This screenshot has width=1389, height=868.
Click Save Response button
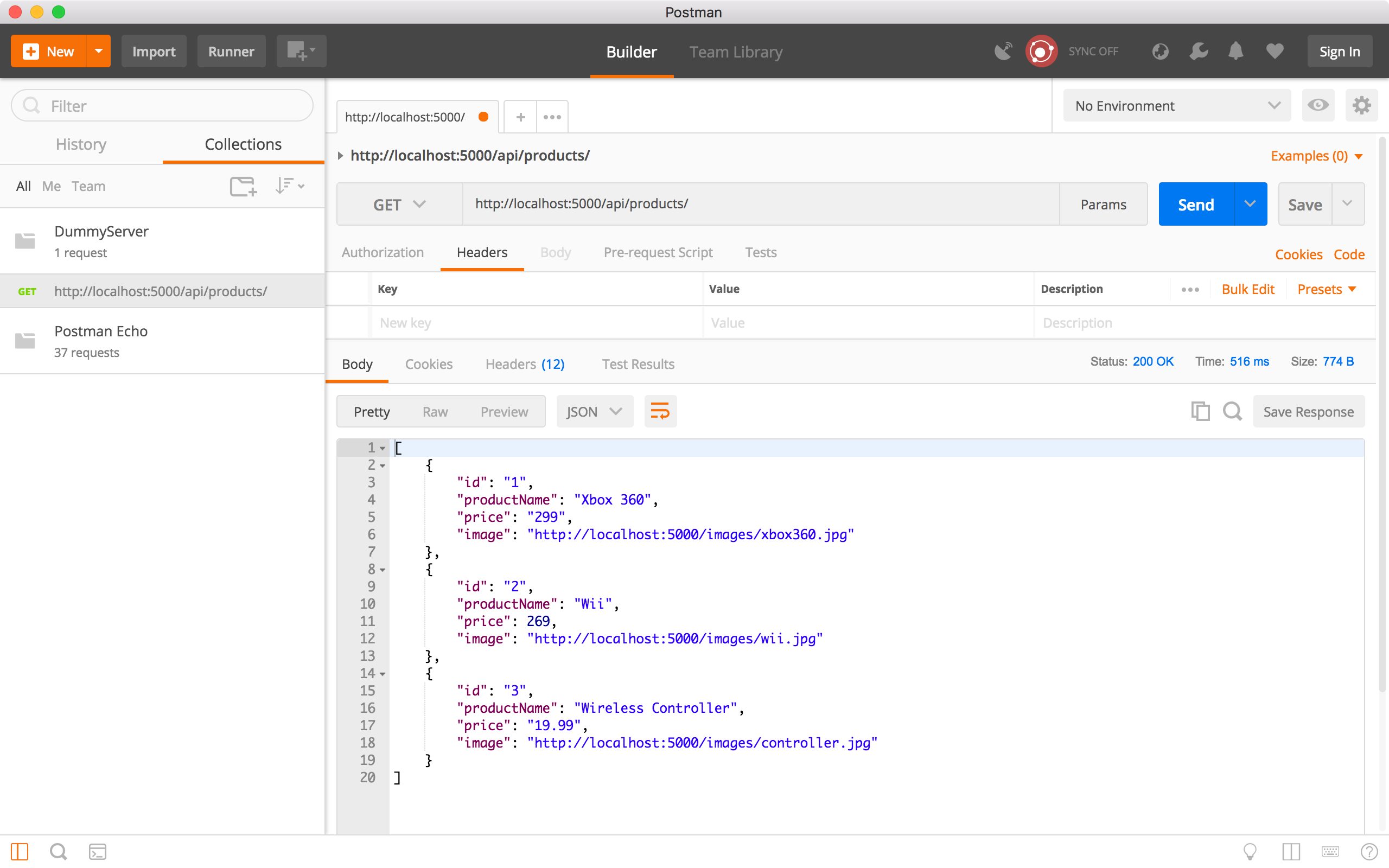(1308, 411)
